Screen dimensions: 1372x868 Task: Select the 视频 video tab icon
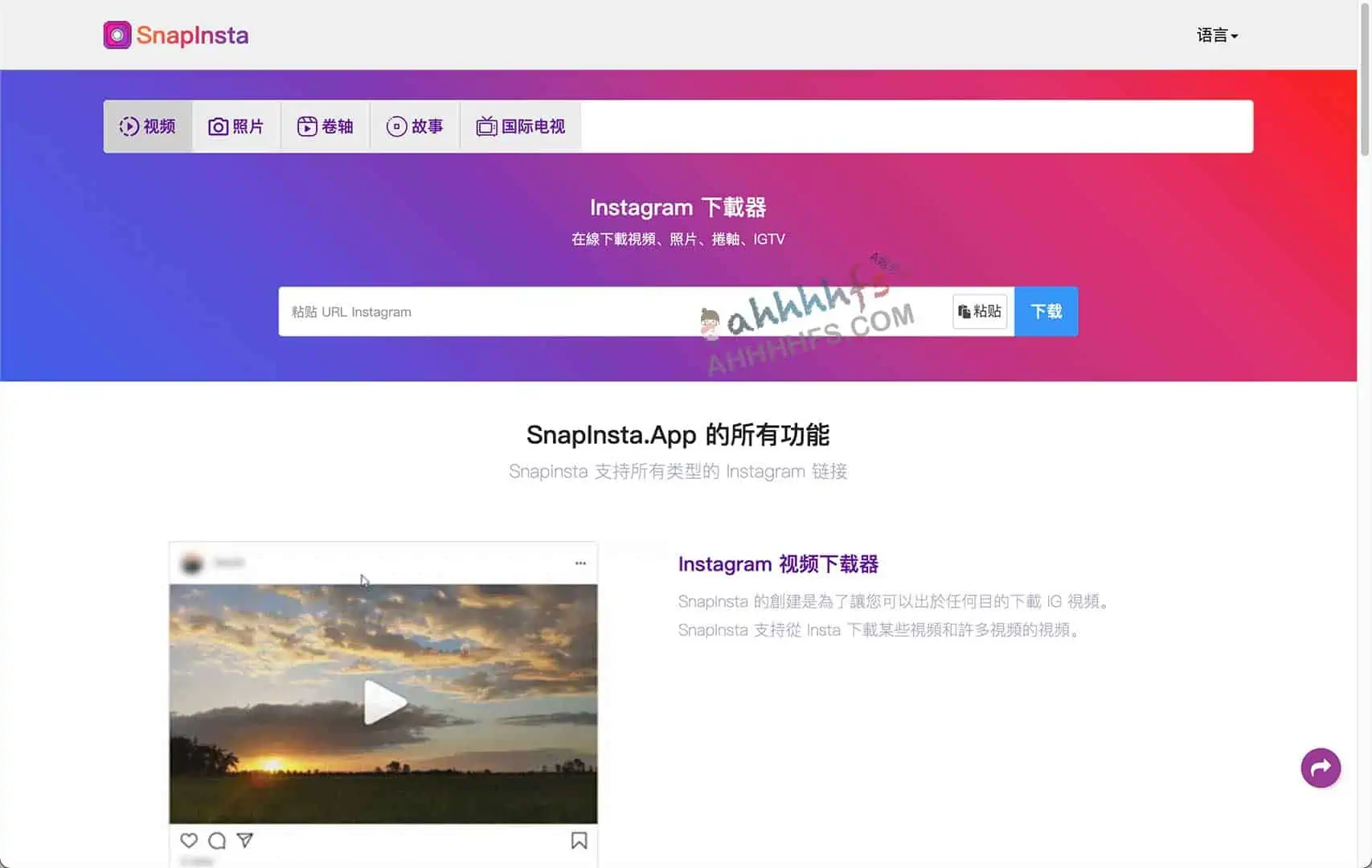click(x=129, y=125)
